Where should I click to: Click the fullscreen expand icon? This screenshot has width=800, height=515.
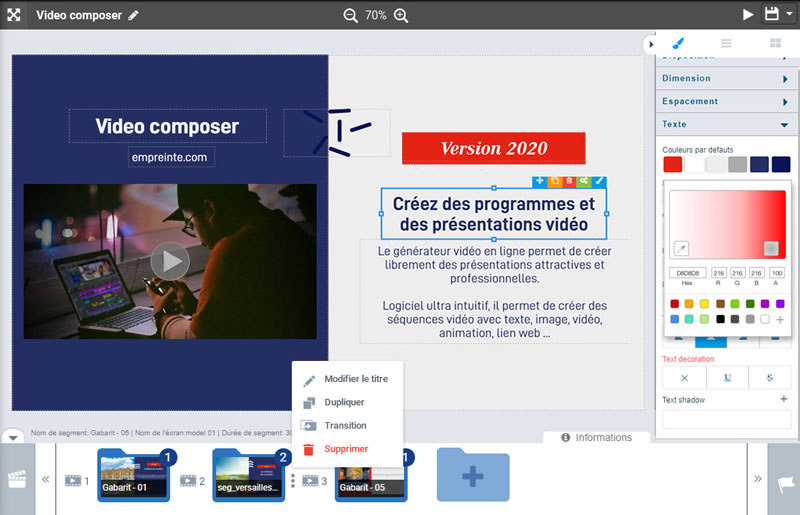14,15
